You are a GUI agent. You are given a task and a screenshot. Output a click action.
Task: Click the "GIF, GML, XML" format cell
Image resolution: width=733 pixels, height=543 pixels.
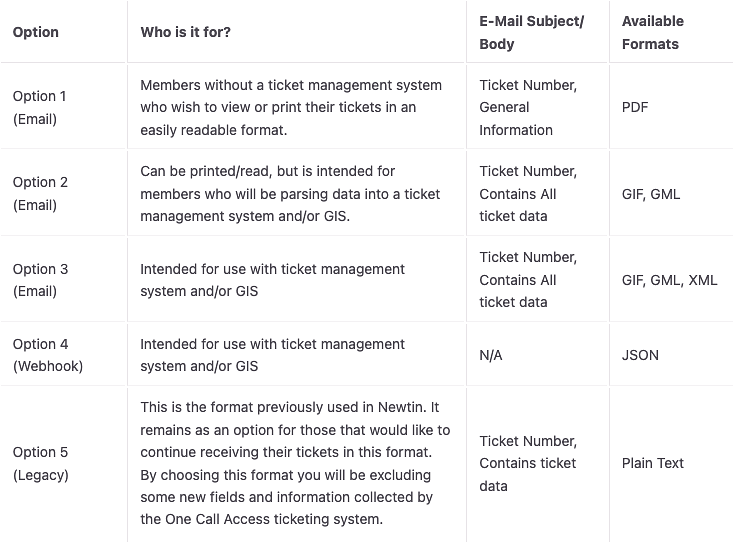(669, 280)
